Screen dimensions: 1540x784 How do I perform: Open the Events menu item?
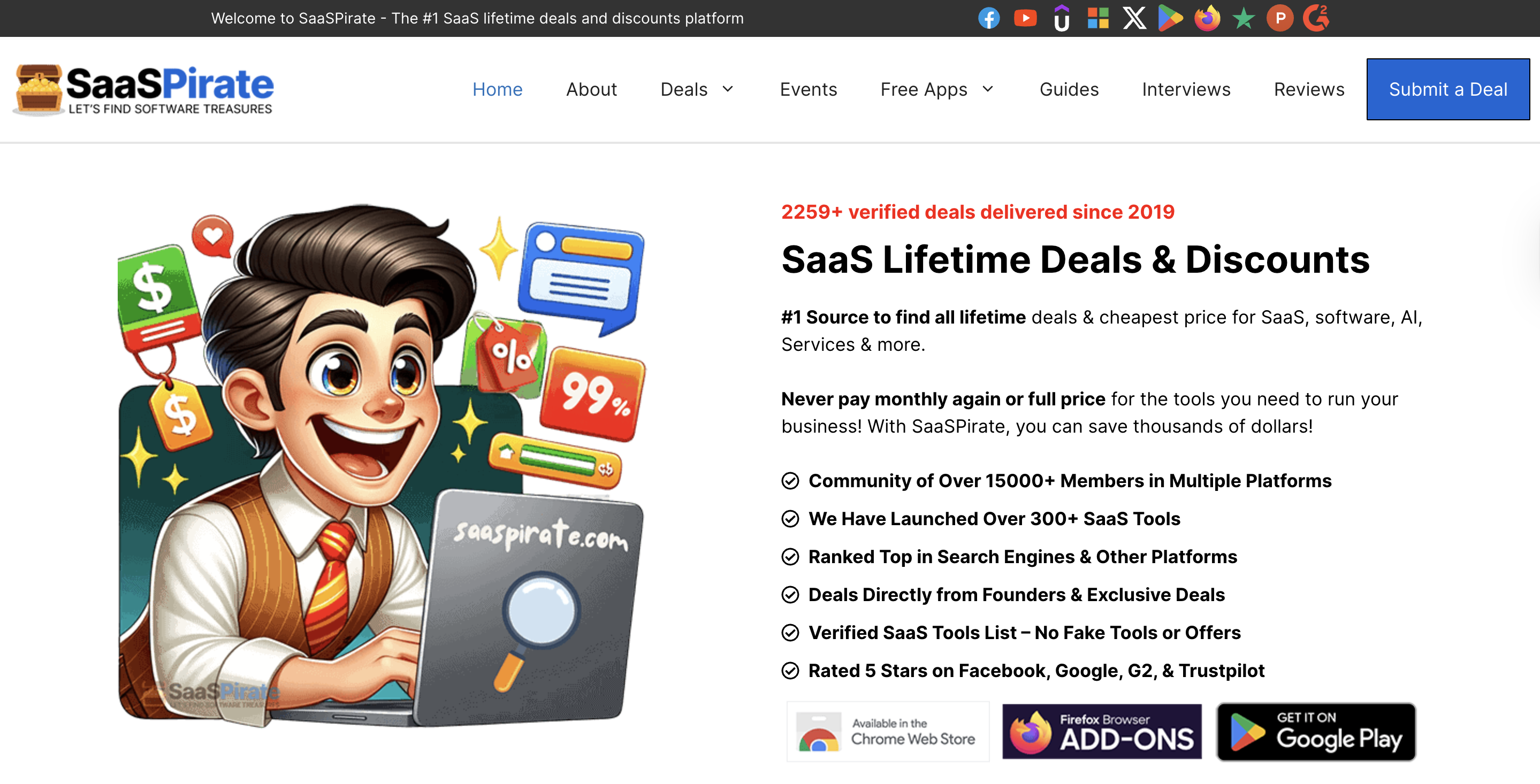(809, 89)
